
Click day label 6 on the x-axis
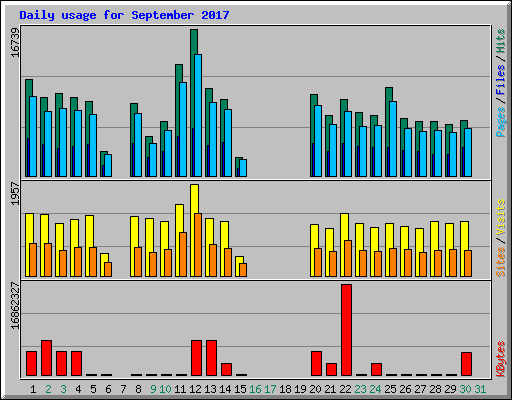click(108, 389)
